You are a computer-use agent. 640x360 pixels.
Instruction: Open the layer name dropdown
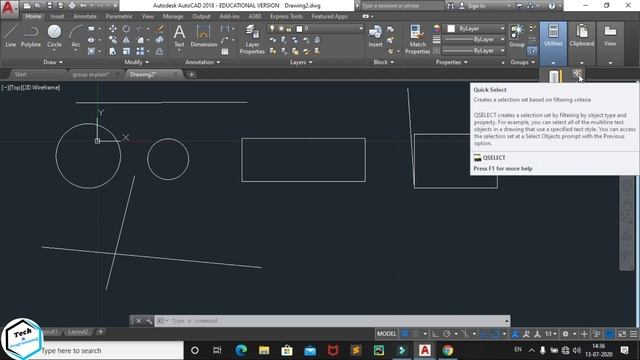361,29
